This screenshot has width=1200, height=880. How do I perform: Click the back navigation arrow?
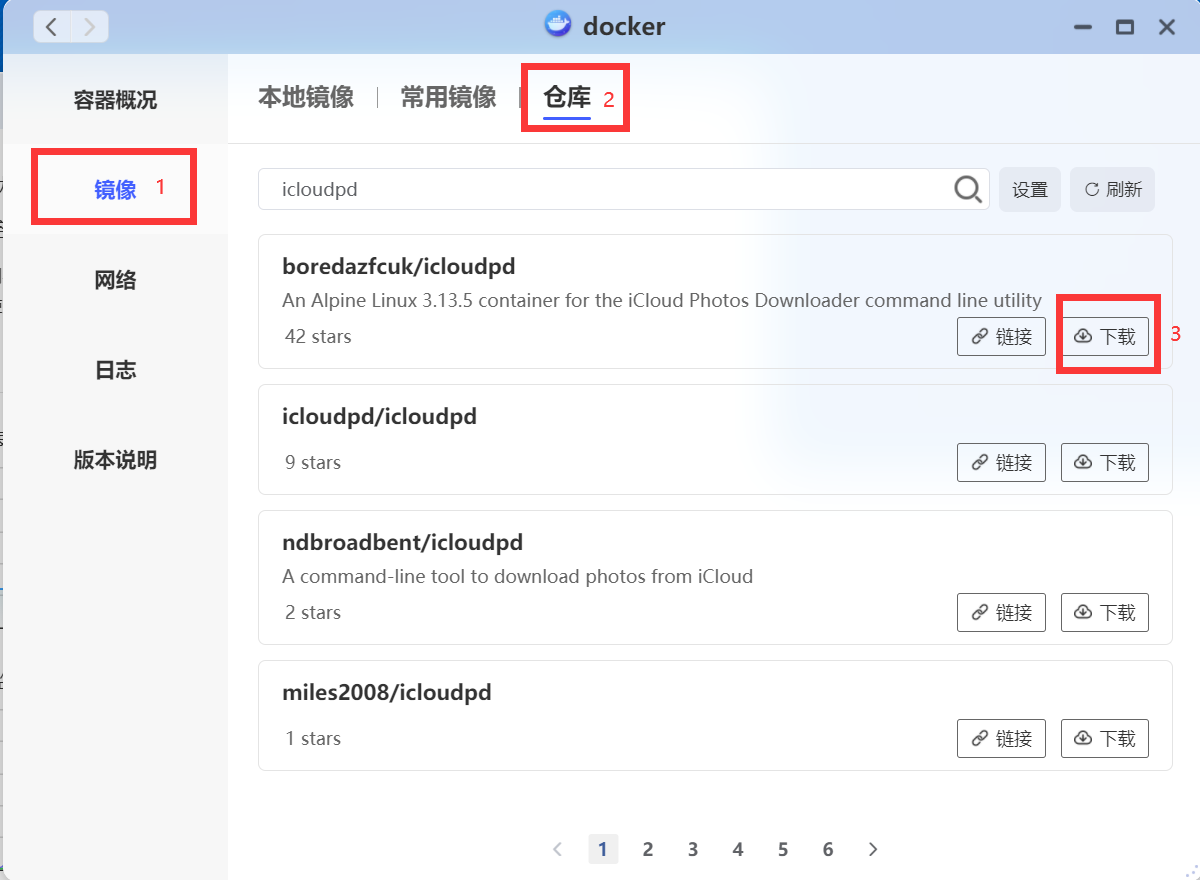click(51, 26)
